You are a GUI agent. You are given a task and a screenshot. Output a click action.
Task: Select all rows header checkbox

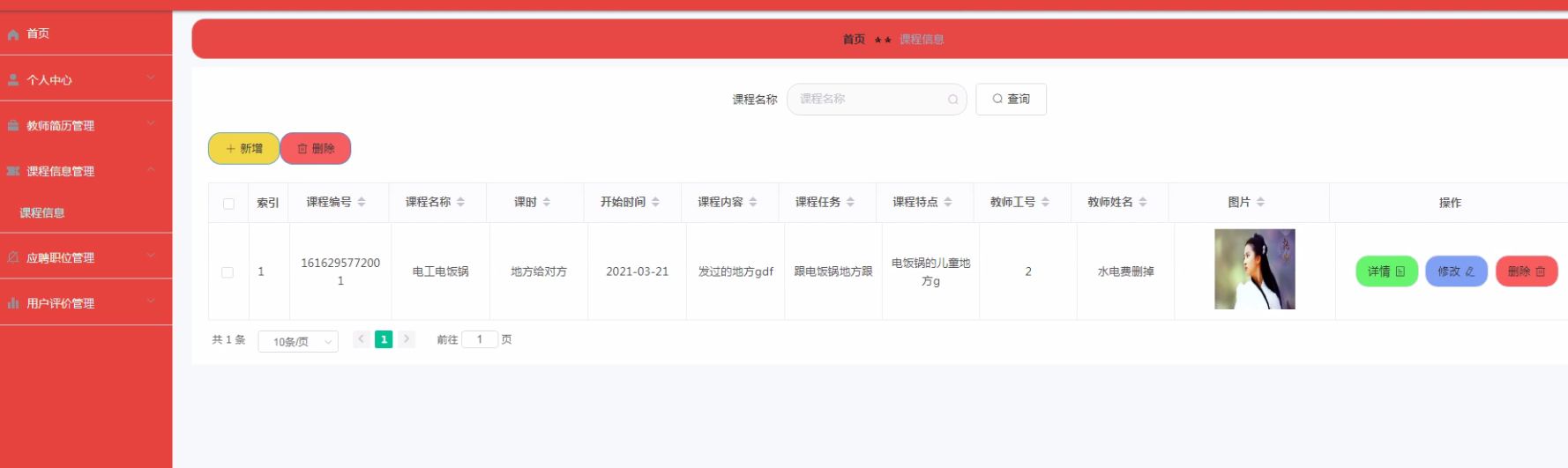tap(228, 204)
